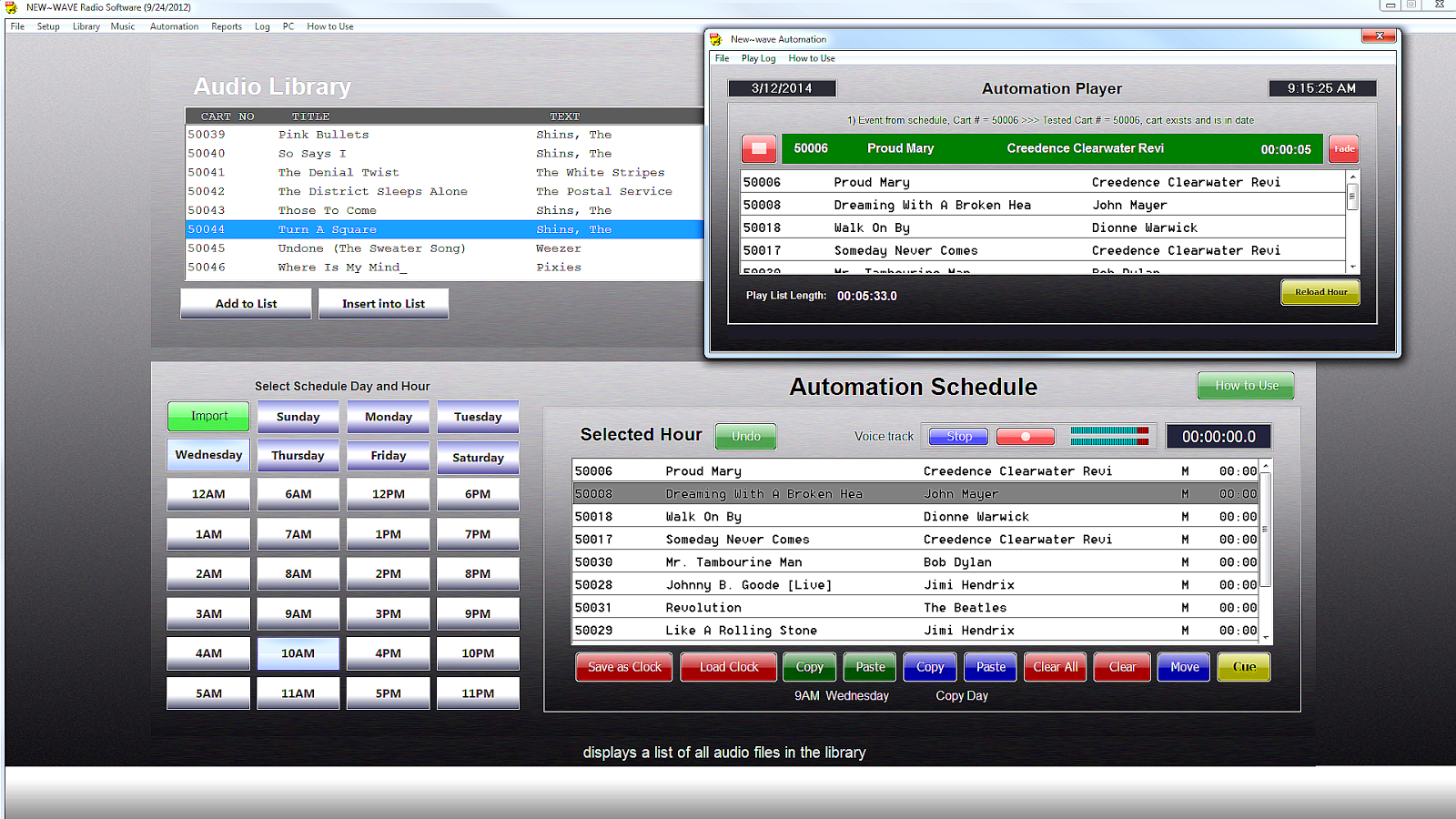1456x819 pixels.
Task: Open How to Use menu in Automation window
Action: 812,58
